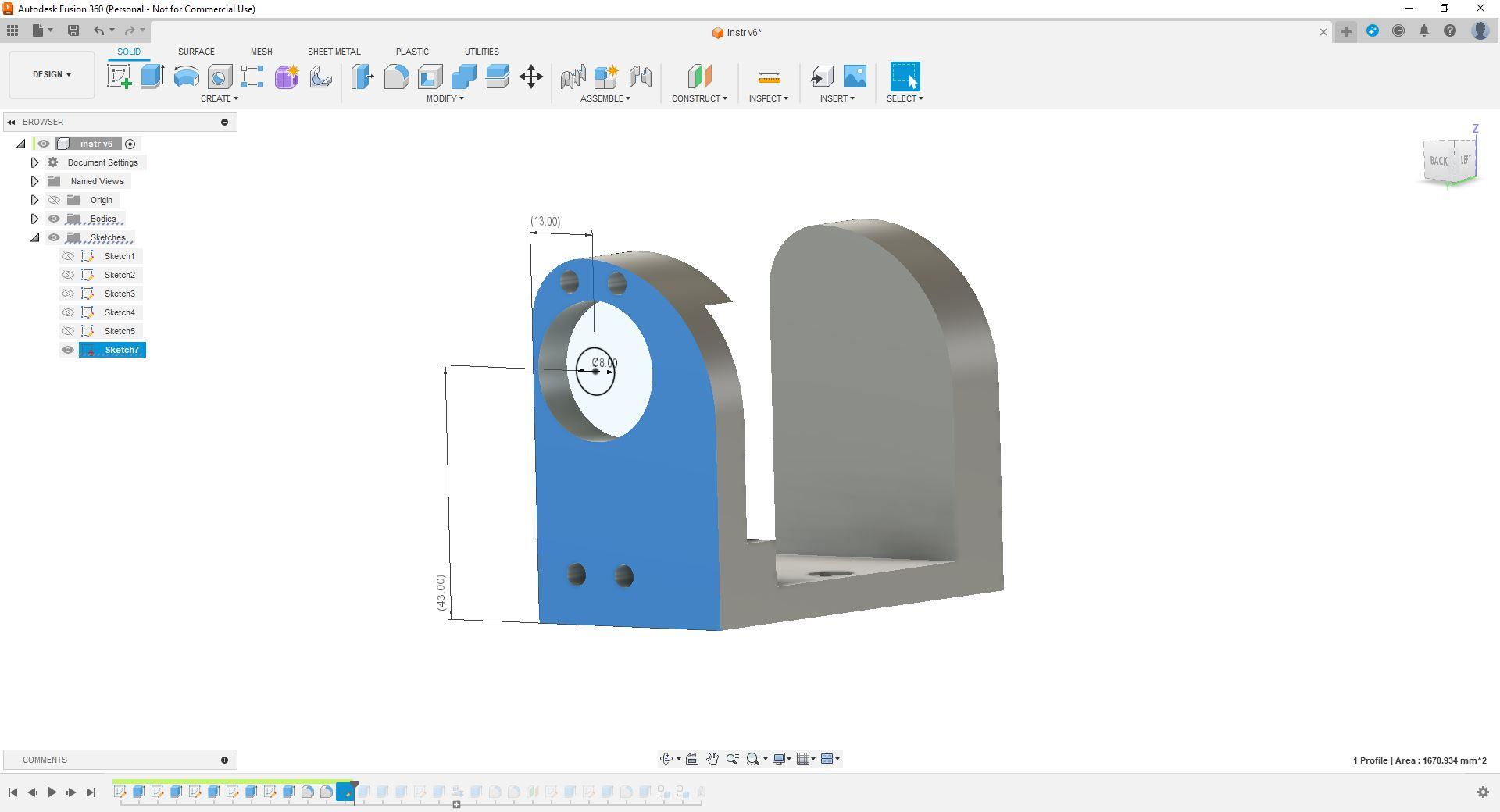The height and width of the screenshot is (812, 1500).
Task: Select the Combine tool
Action: 463,77
